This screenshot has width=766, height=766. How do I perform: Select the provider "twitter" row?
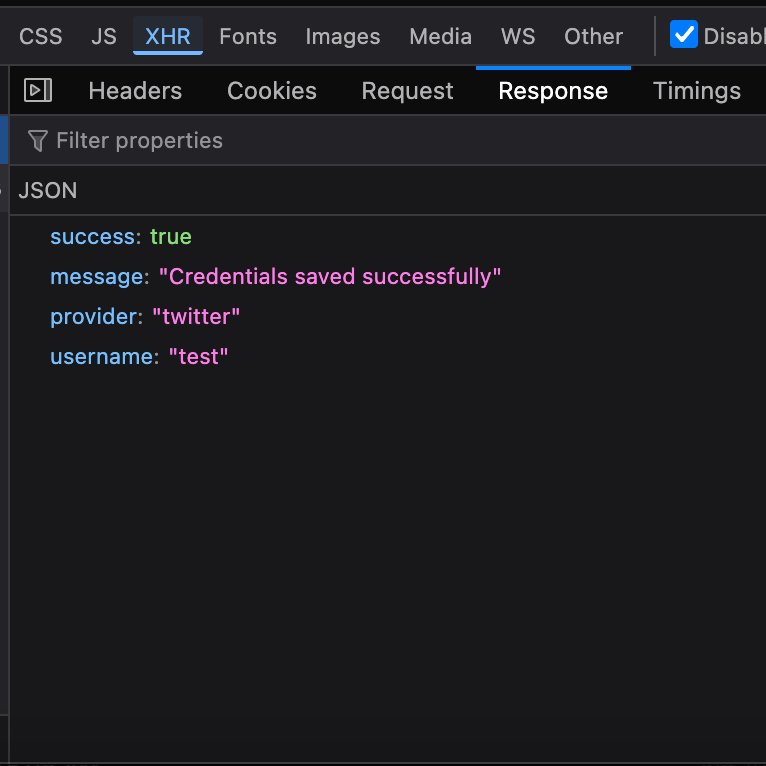(387, 317)
